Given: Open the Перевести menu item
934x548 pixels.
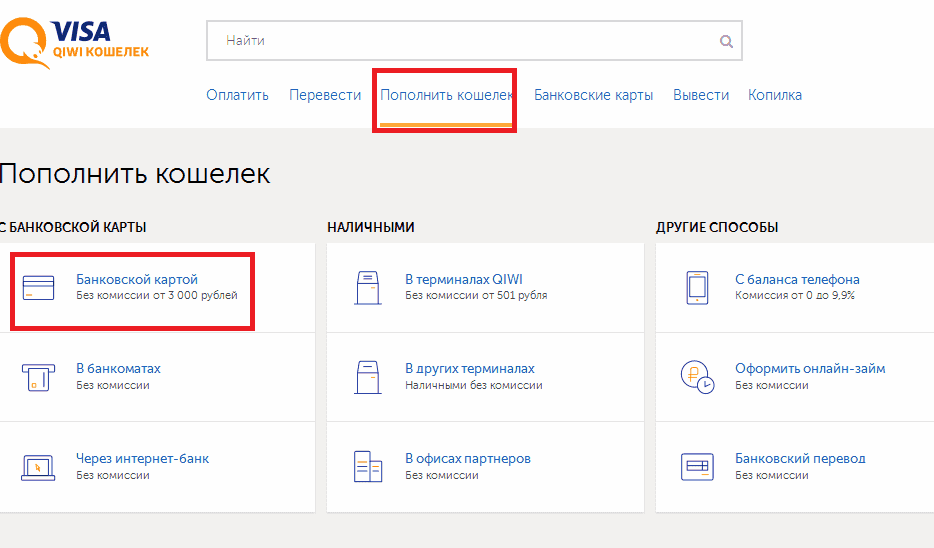Looking at the screenshot, I should click(325, 95).
